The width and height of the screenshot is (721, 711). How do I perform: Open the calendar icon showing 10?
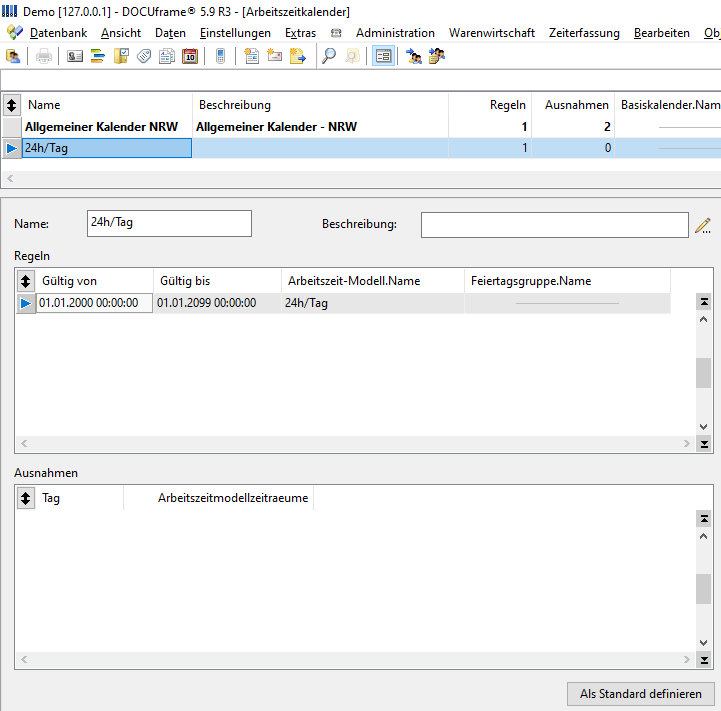pyautogui.click(x=190, y=57)
